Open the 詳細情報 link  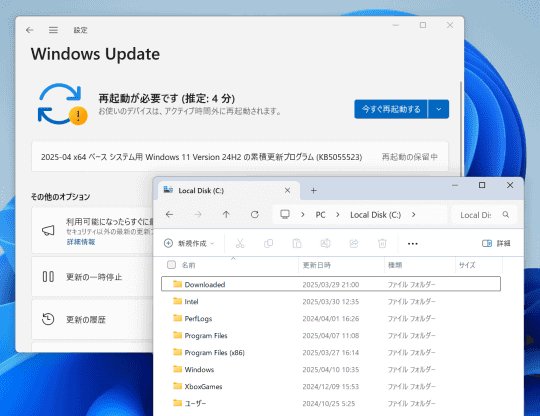pos(81,242)
